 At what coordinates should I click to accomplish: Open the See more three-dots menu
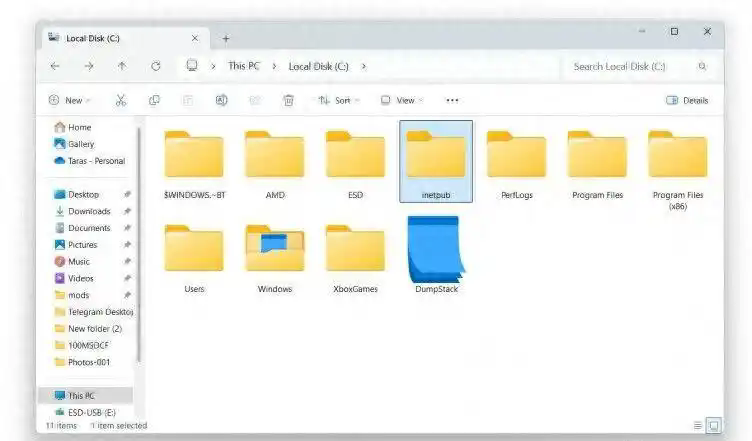point(452,100)
